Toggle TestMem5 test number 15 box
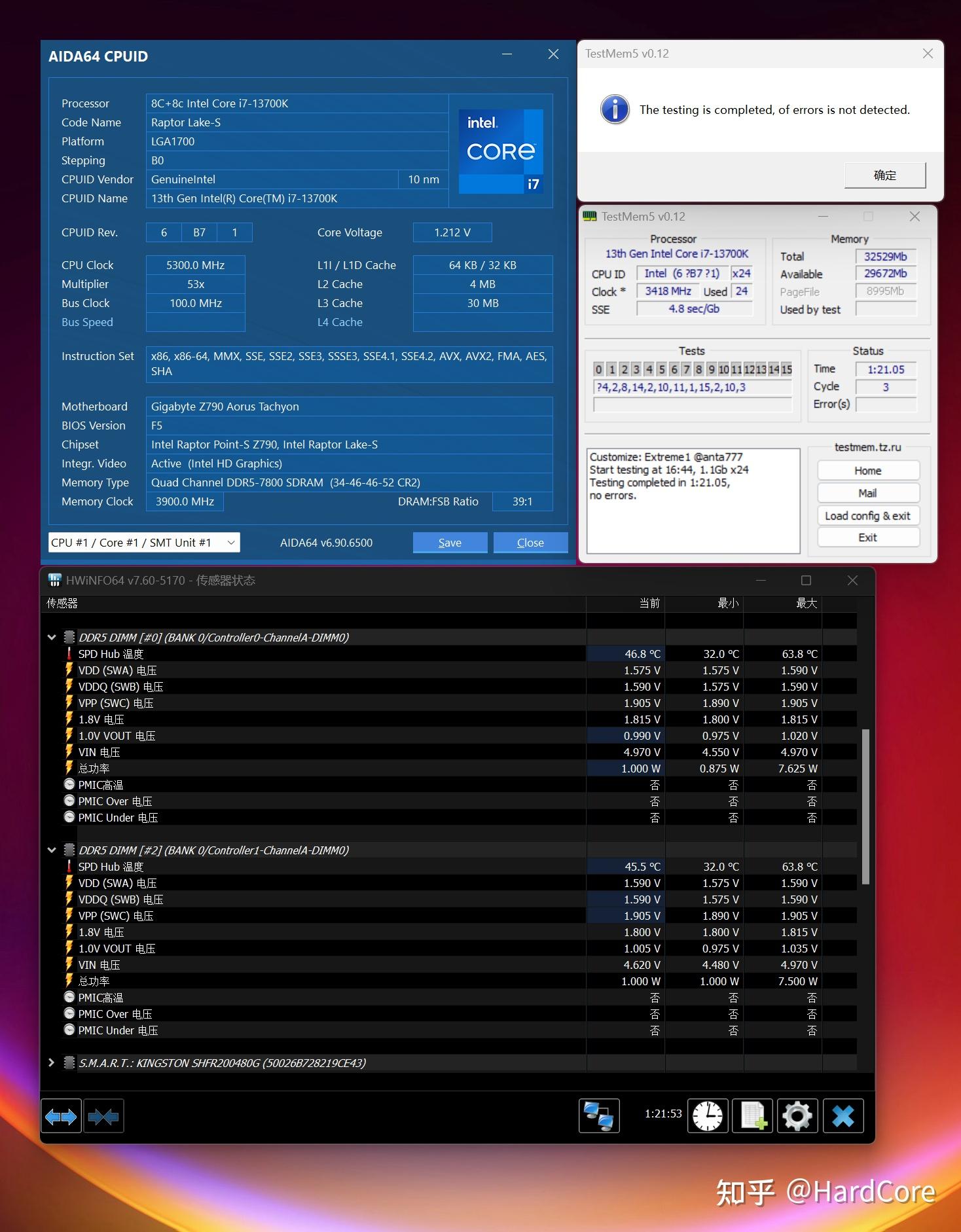 (787, 369)
